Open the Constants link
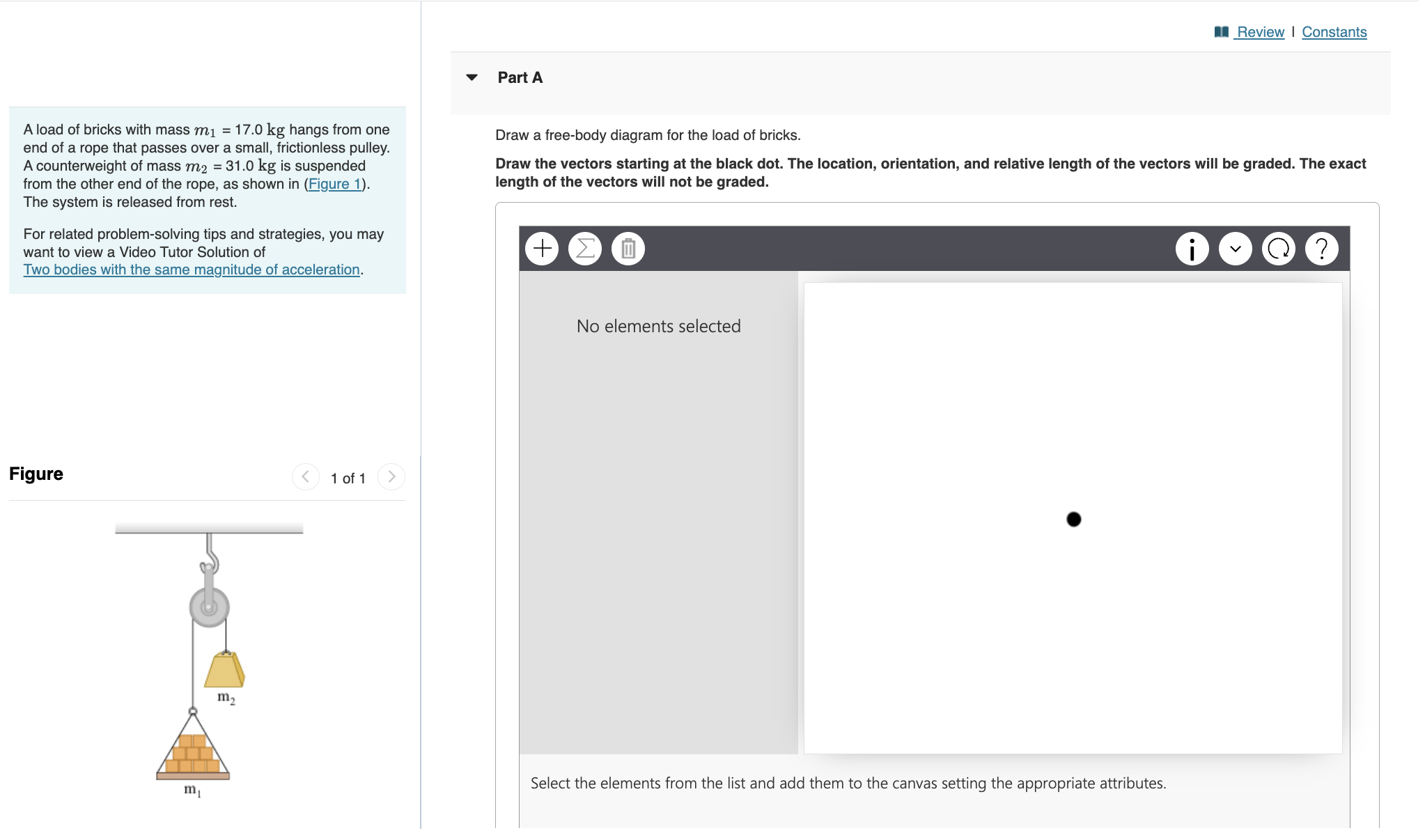 [1334, 32]
